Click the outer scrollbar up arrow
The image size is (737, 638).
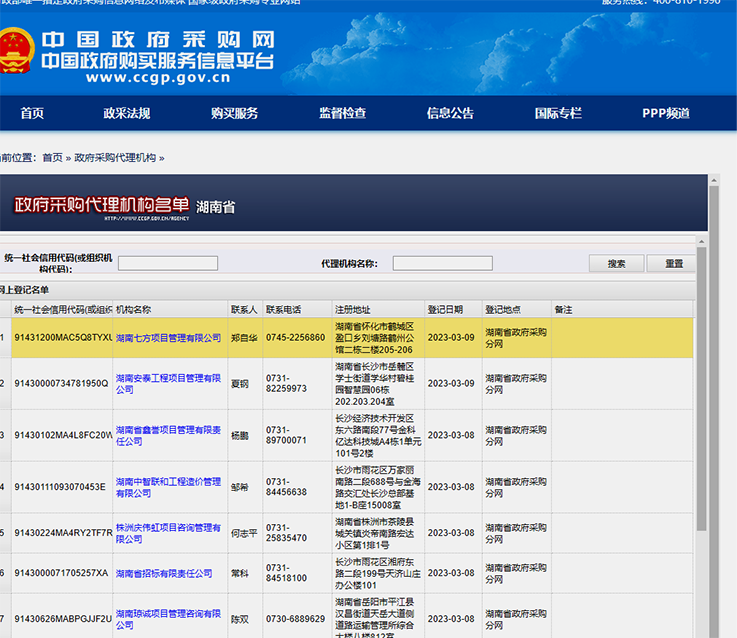(x=714, y=180)
